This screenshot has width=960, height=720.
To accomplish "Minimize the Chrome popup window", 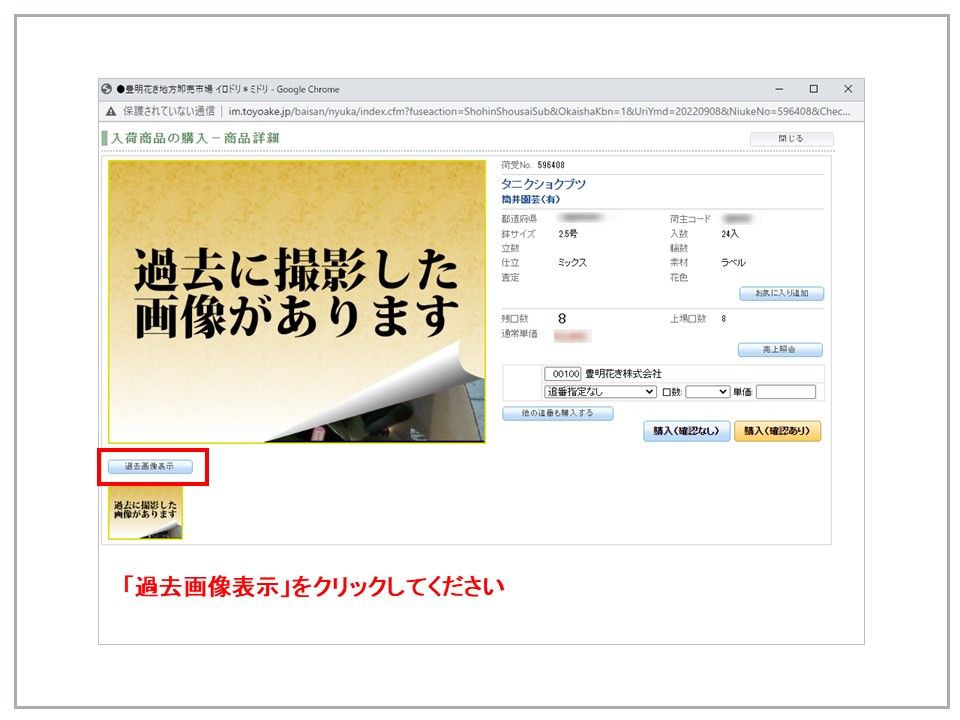I will 779,89.
